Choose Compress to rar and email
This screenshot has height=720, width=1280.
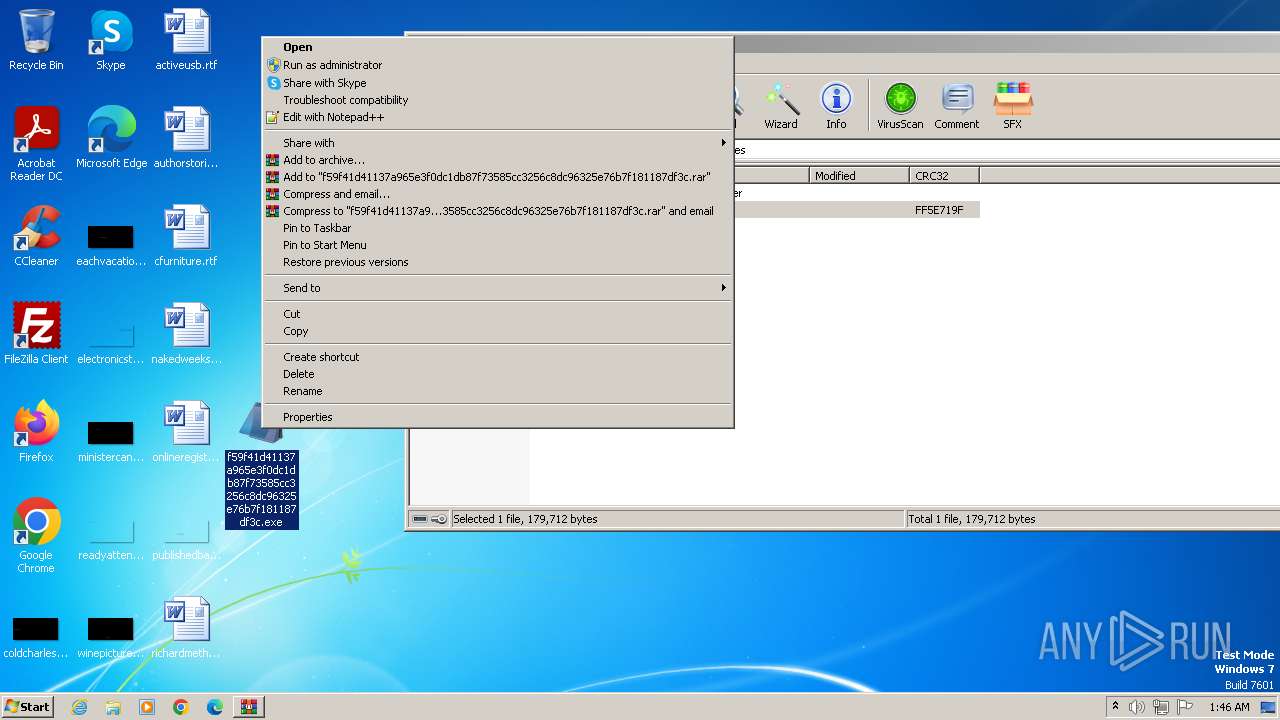tap(497, 211)
